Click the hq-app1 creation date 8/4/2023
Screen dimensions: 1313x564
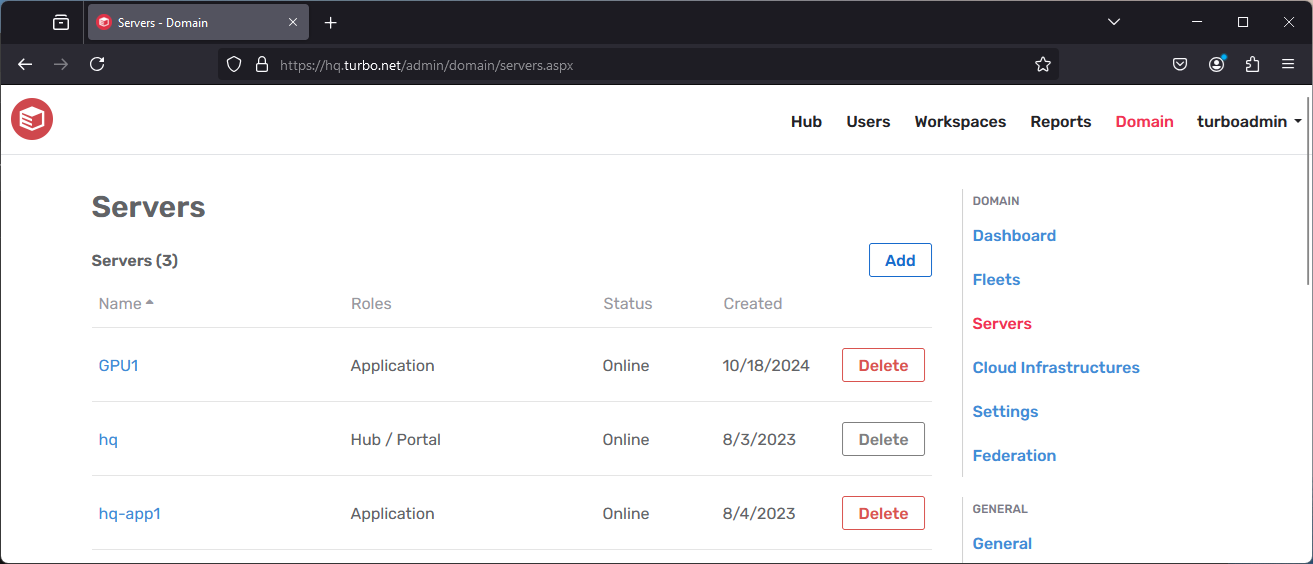click(759, 514)
